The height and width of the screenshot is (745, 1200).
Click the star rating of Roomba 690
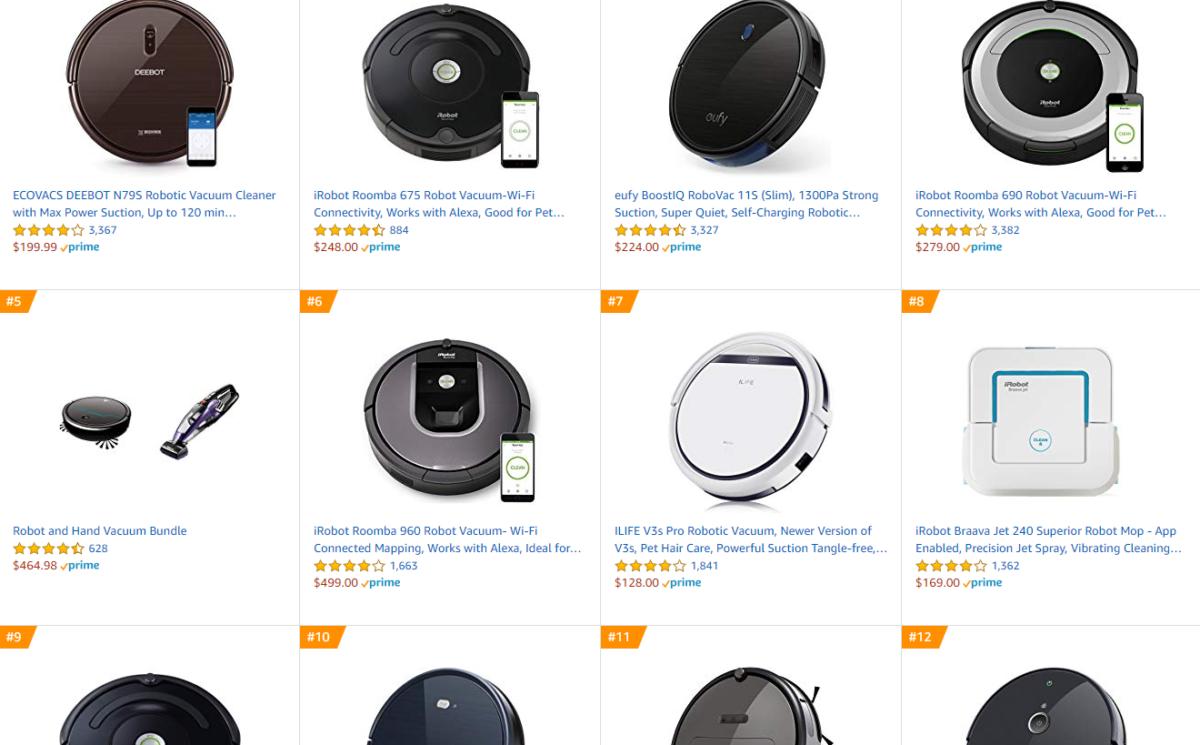point(950,230)
